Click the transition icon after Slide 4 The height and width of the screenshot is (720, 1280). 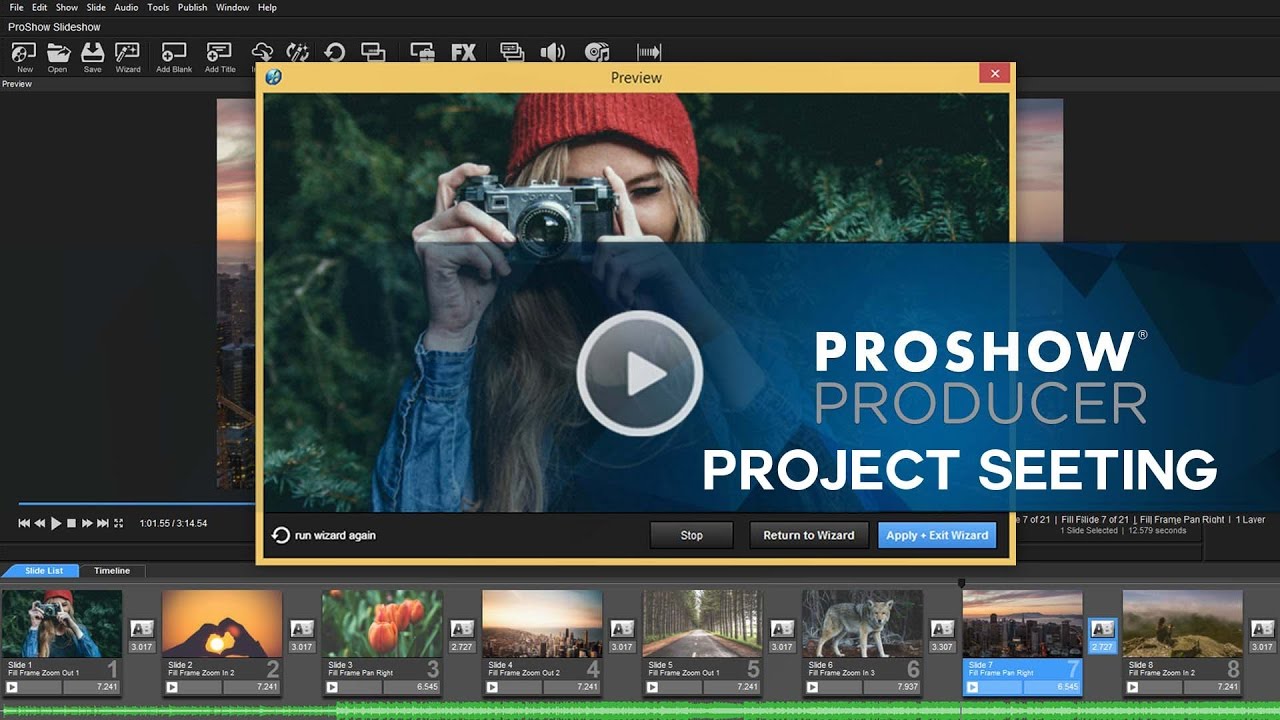point(621,629)
